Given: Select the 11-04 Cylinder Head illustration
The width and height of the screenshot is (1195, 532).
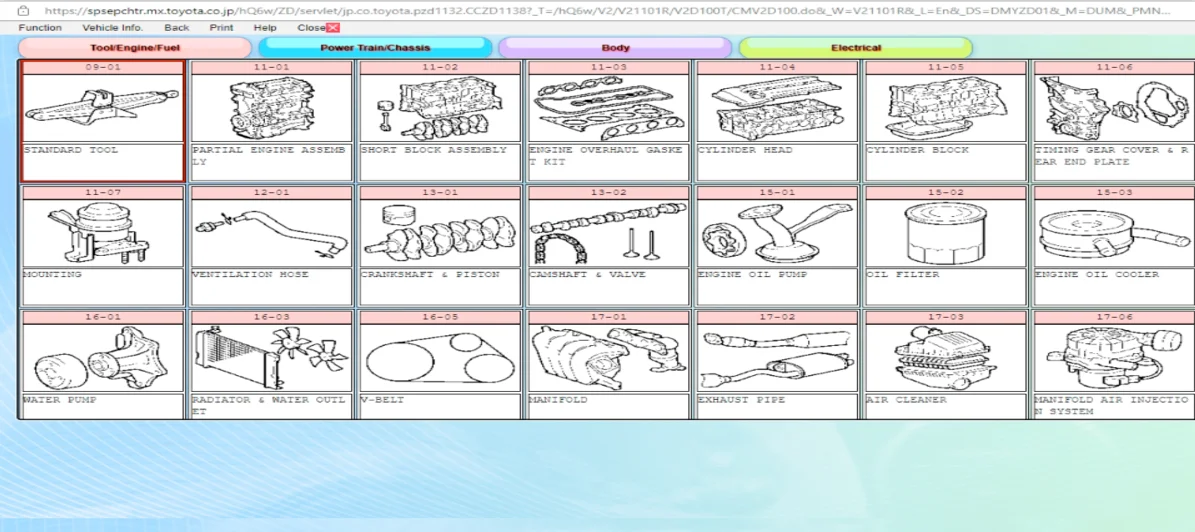Looking at the screenshot, I should (x=777, y=107).
